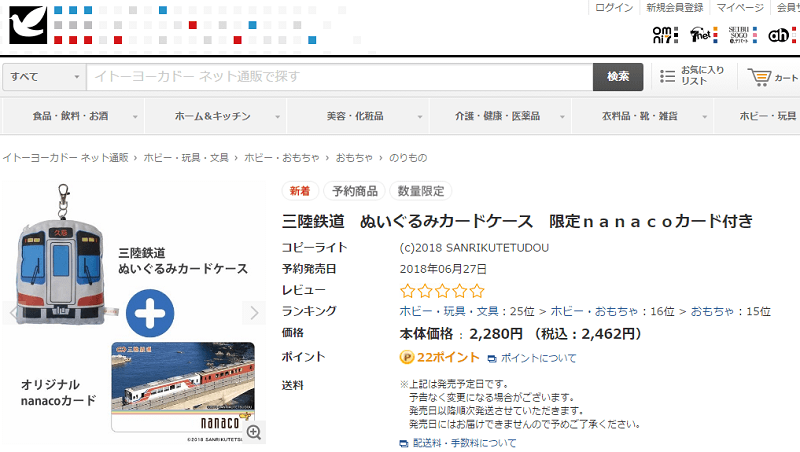Click the 22ポイント text
This screenshot has height=452, width=800.
(448, 358)
